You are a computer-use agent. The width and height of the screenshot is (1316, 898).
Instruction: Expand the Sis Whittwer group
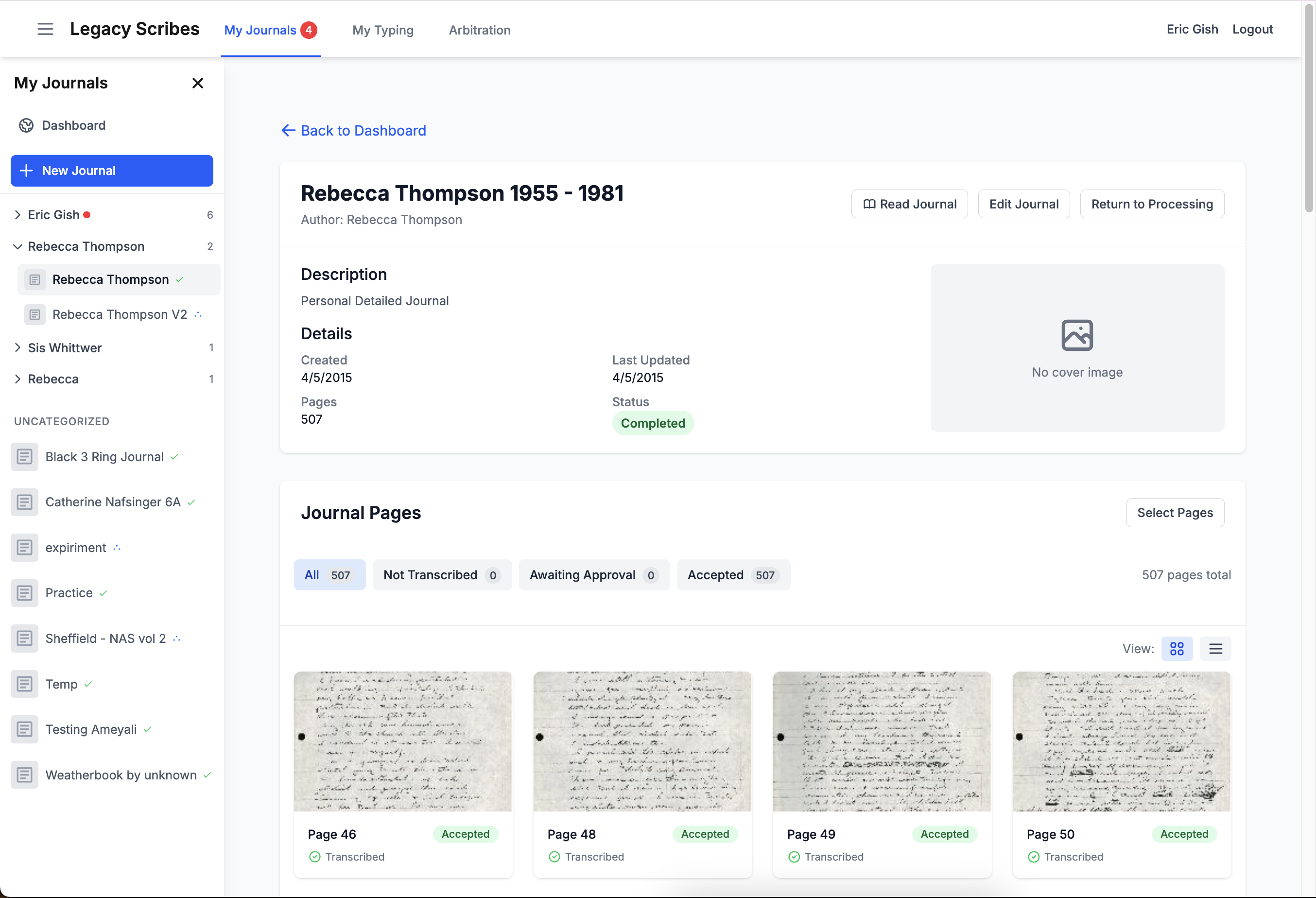17,347
